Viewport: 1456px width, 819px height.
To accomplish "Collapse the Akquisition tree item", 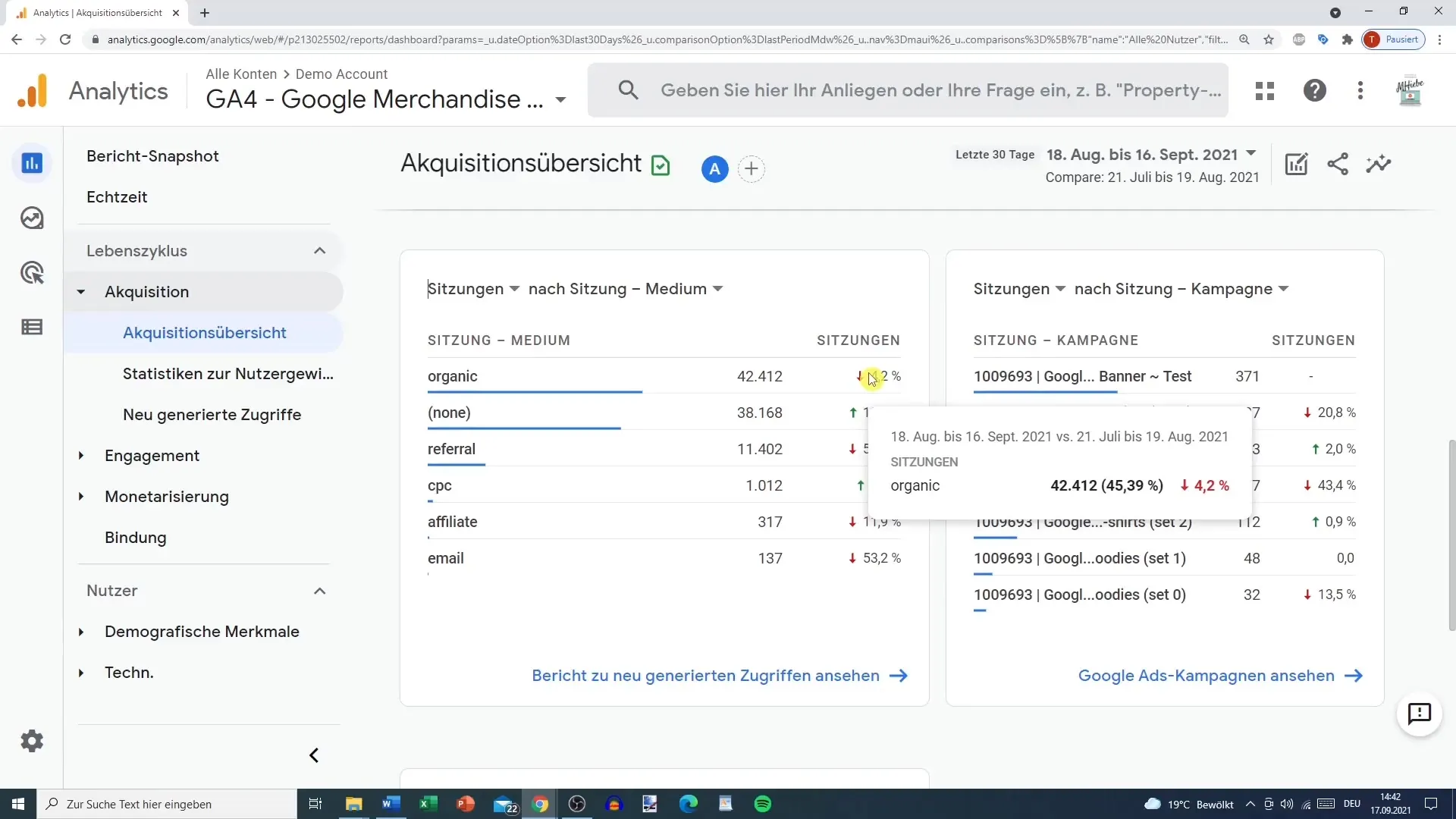I will coord(81,292).
